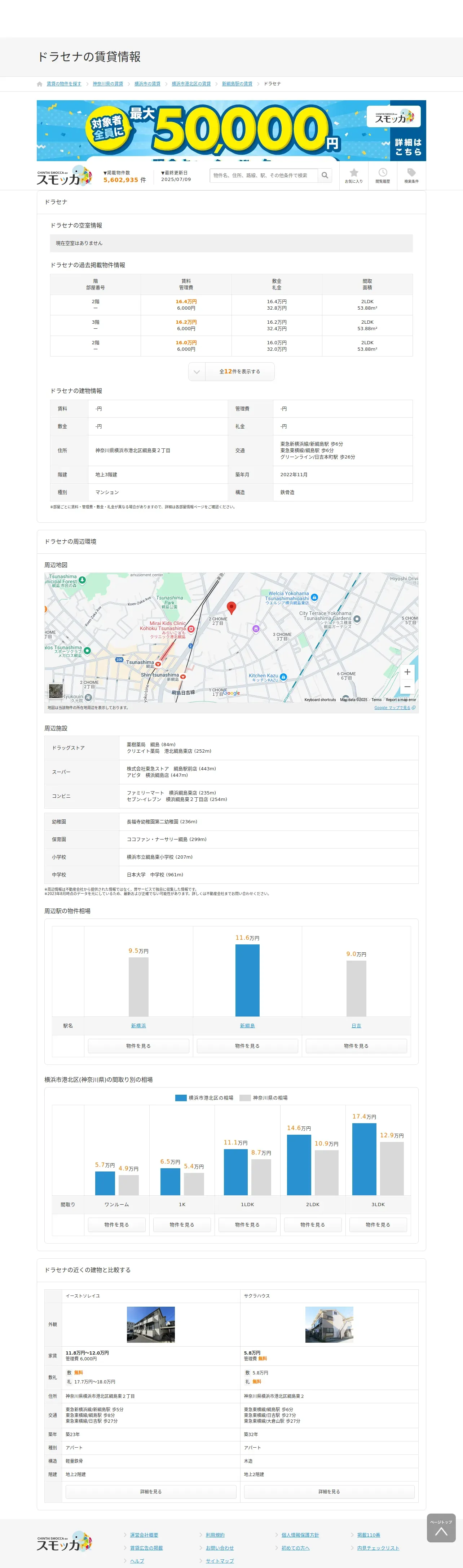Click the Shin-tsunashima station map icon
The height and width of the screenshot is (1568, 463).
[183, 676]
